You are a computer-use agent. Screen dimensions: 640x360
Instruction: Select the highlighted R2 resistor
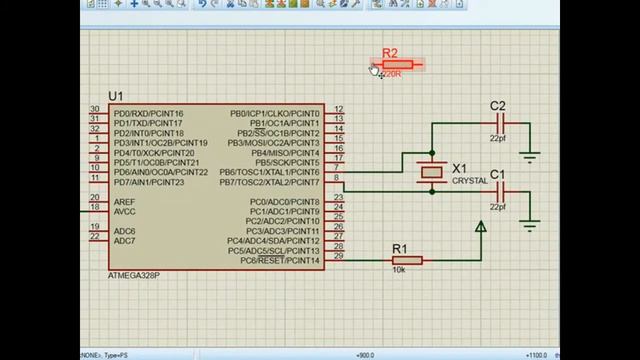(398, 64)
